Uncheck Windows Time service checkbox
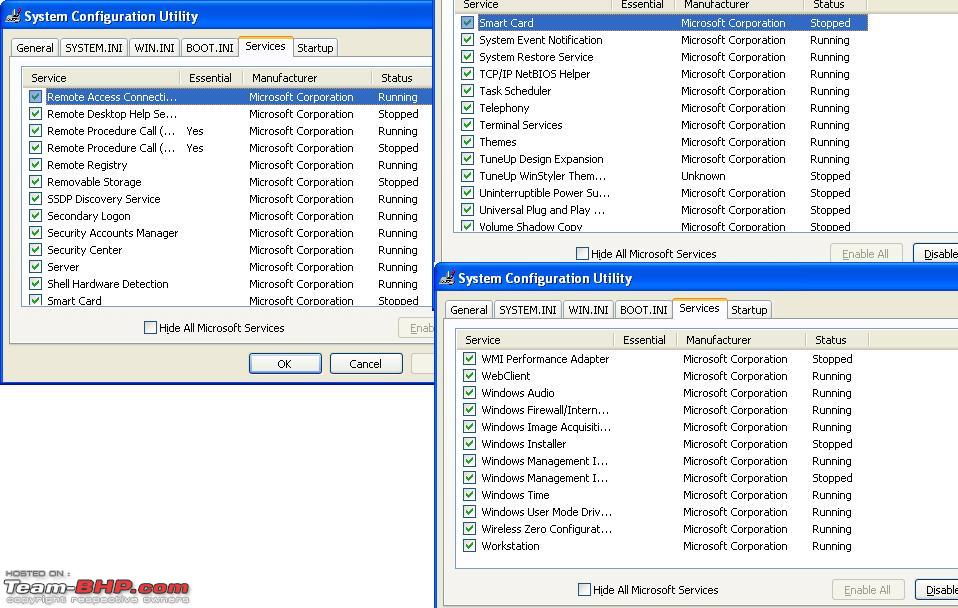 [469, 495]
